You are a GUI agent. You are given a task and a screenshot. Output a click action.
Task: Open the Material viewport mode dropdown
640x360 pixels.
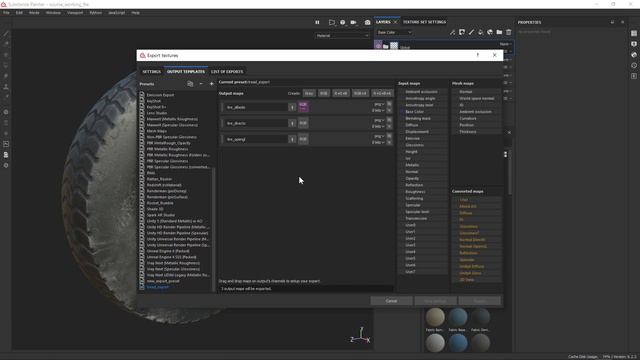pos(342,36)
